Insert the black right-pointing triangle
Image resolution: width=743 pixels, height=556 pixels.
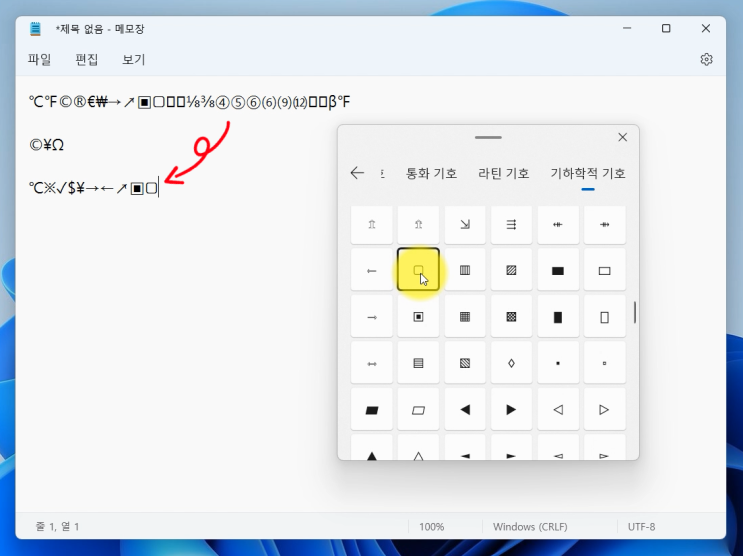[511, 410]
